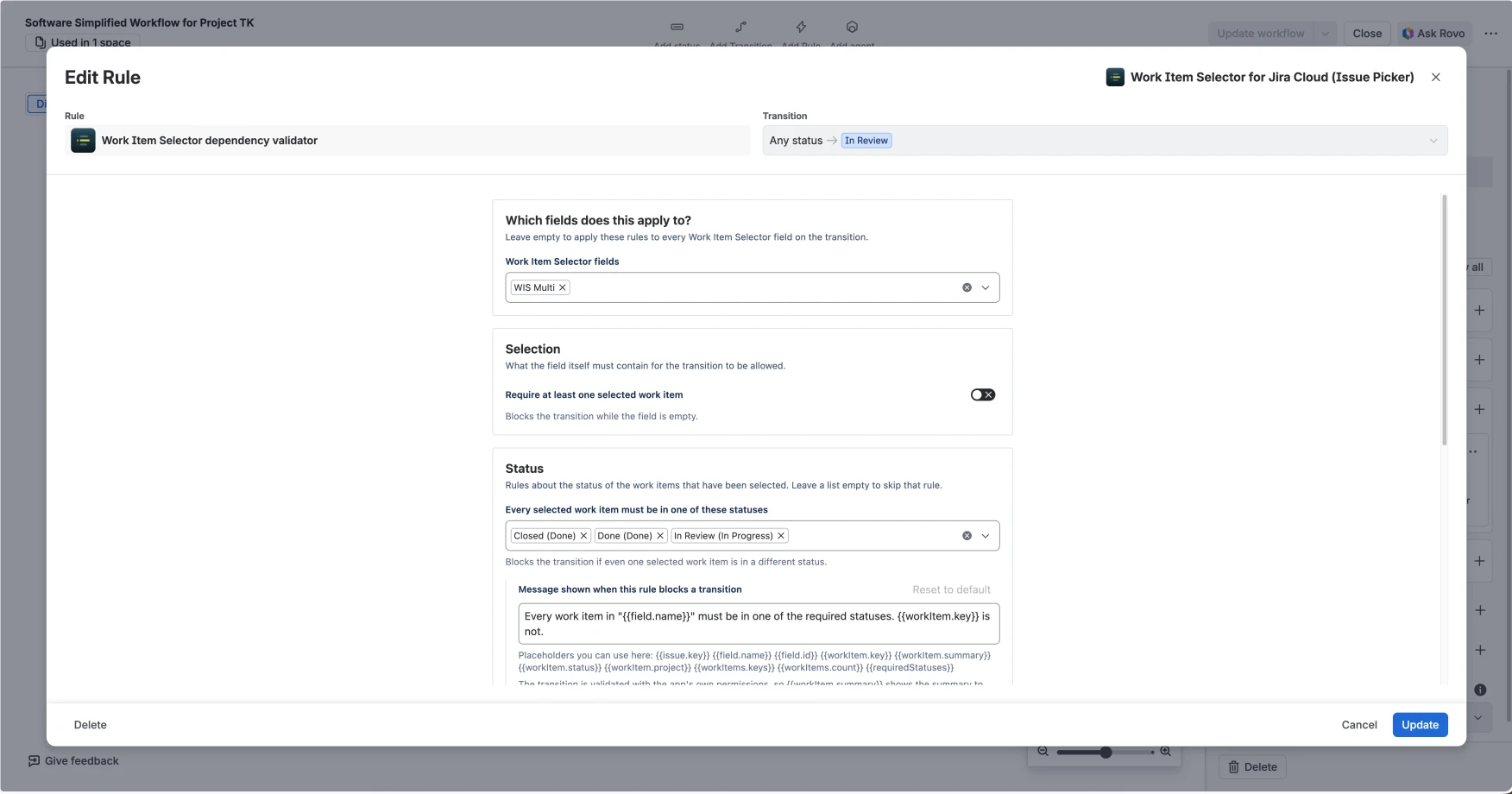Screen dimensions: 1512x794
Task: Expand the Work Item Selector fields dropdown
Action: tap(986, 287)
